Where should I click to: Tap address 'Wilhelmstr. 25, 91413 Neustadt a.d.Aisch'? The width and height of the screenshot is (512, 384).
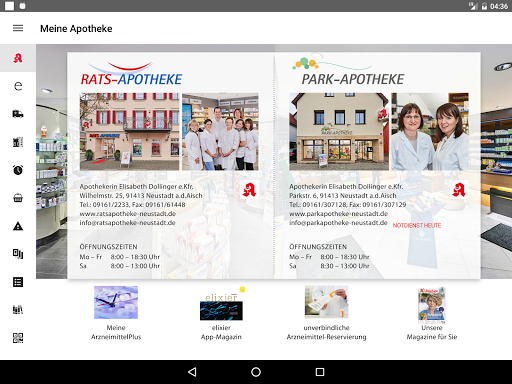141,196
